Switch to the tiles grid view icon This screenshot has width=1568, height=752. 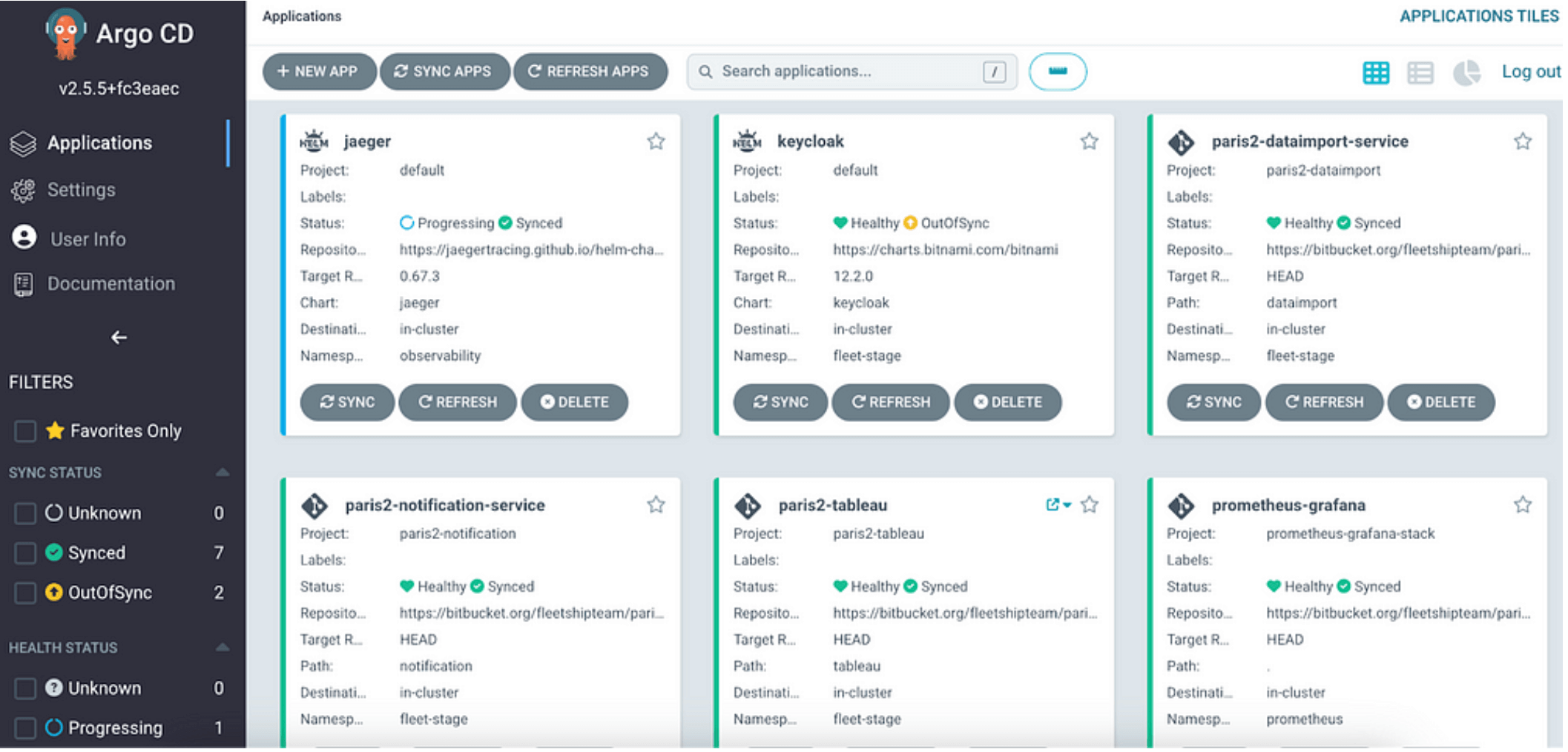pos(1375,73)
